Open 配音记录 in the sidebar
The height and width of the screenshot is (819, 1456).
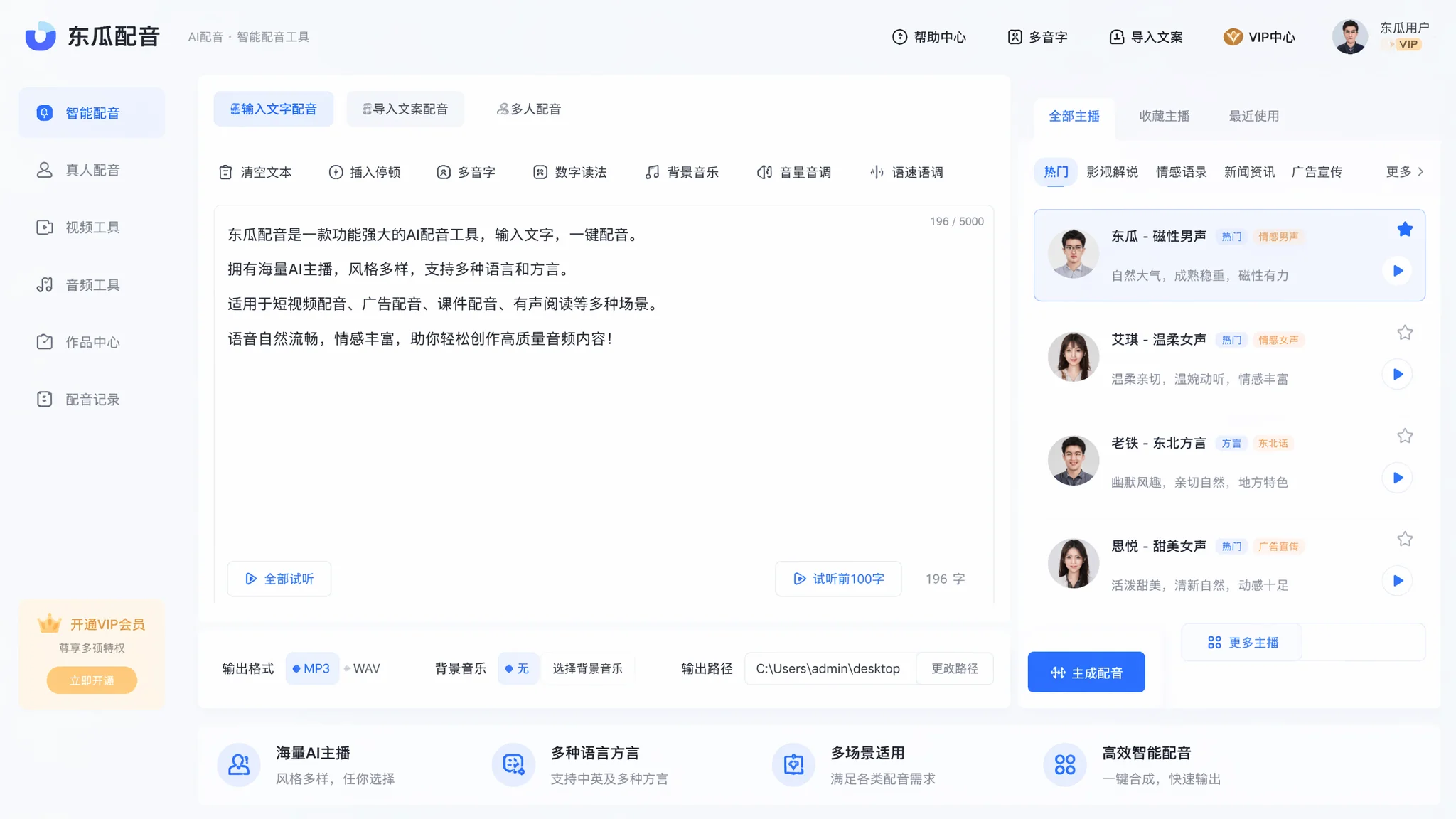pyautogui.click(x=92, y=400)
